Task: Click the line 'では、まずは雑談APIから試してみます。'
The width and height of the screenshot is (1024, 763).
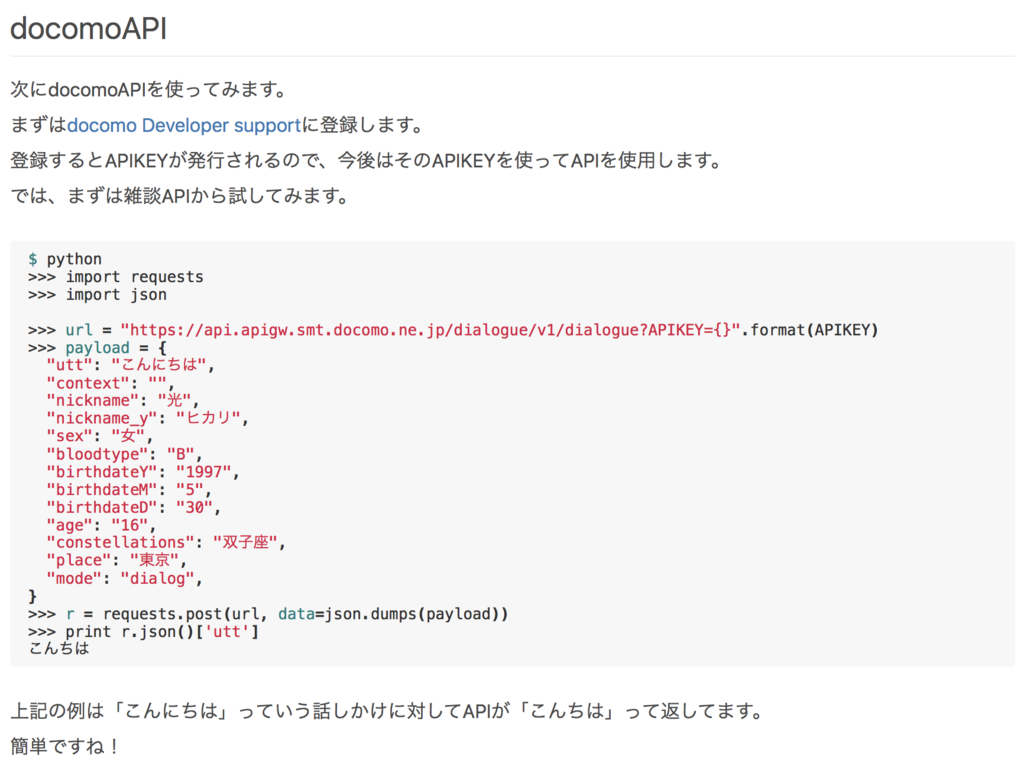Action: coord(182,195)
